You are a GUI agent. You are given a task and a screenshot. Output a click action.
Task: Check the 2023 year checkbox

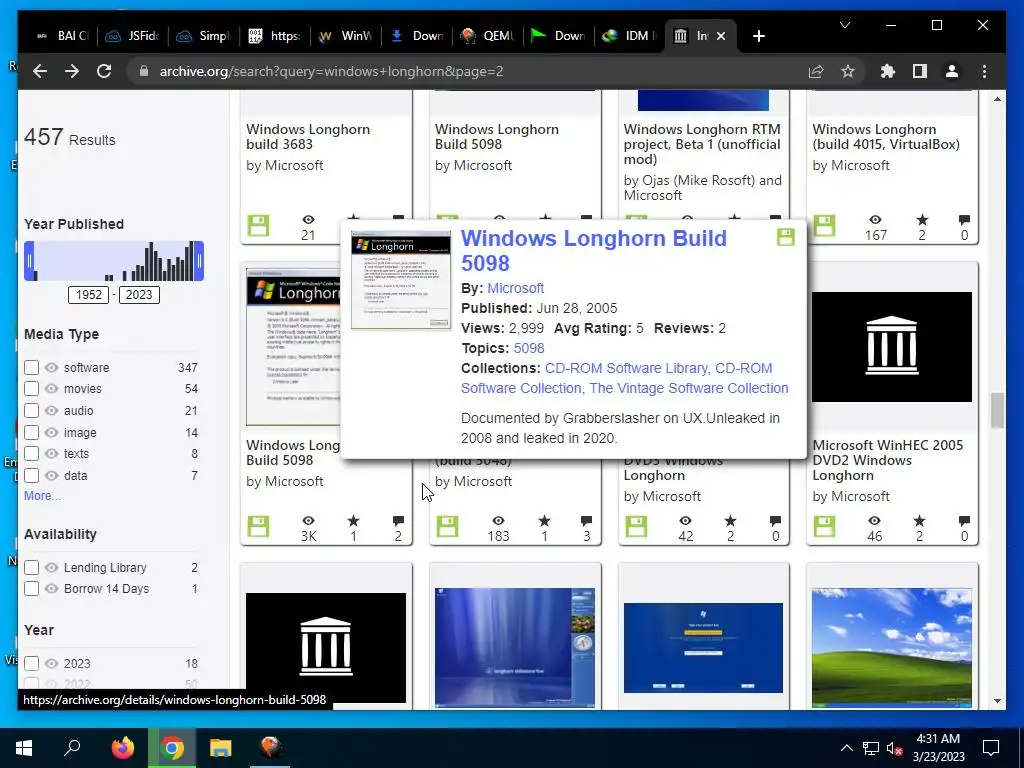(31, 664)
